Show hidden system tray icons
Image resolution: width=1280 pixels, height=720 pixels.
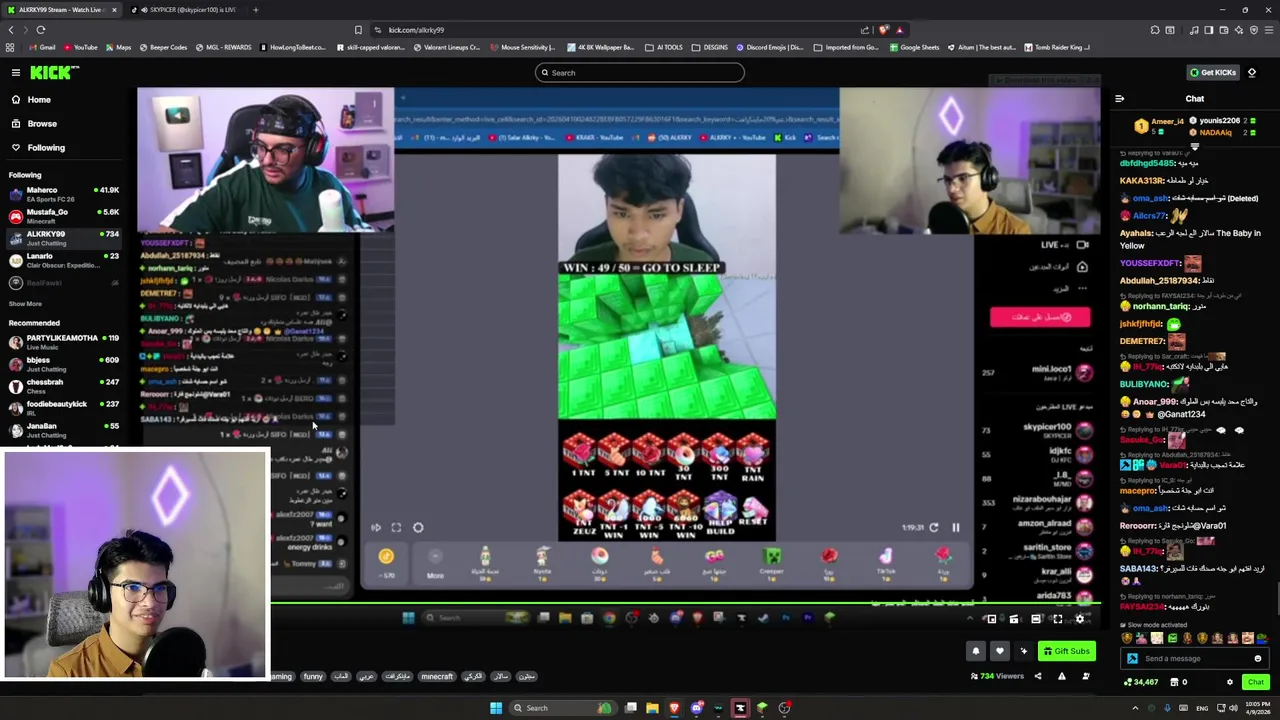(x=1134, y=708)
